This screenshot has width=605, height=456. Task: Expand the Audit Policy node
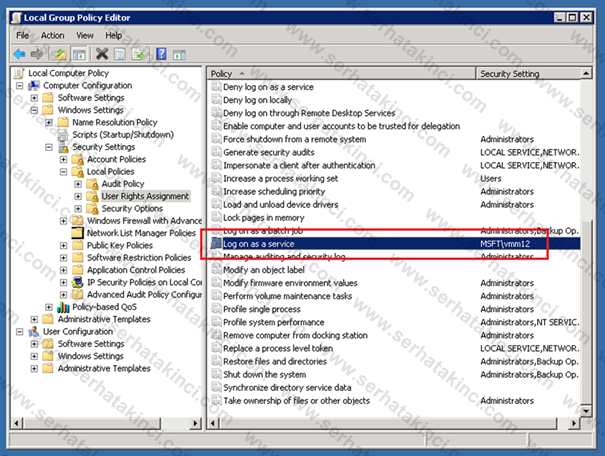78,184
